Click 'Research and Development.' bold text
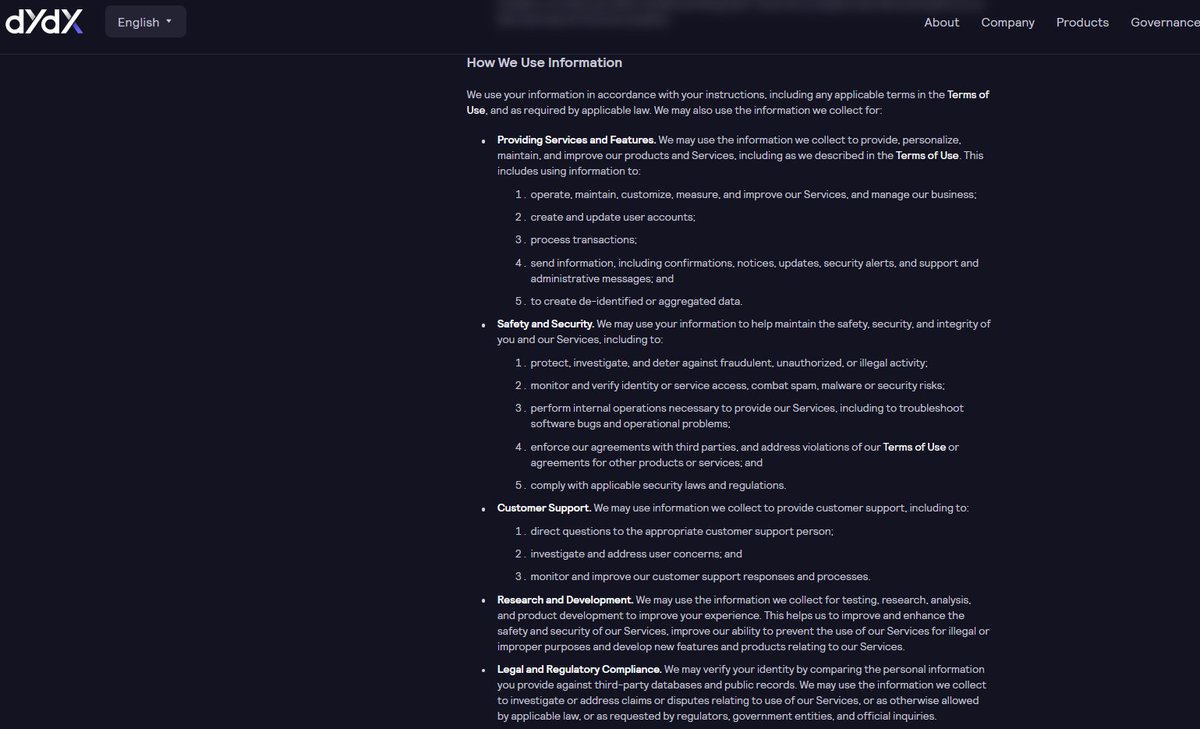 (565, 600)
